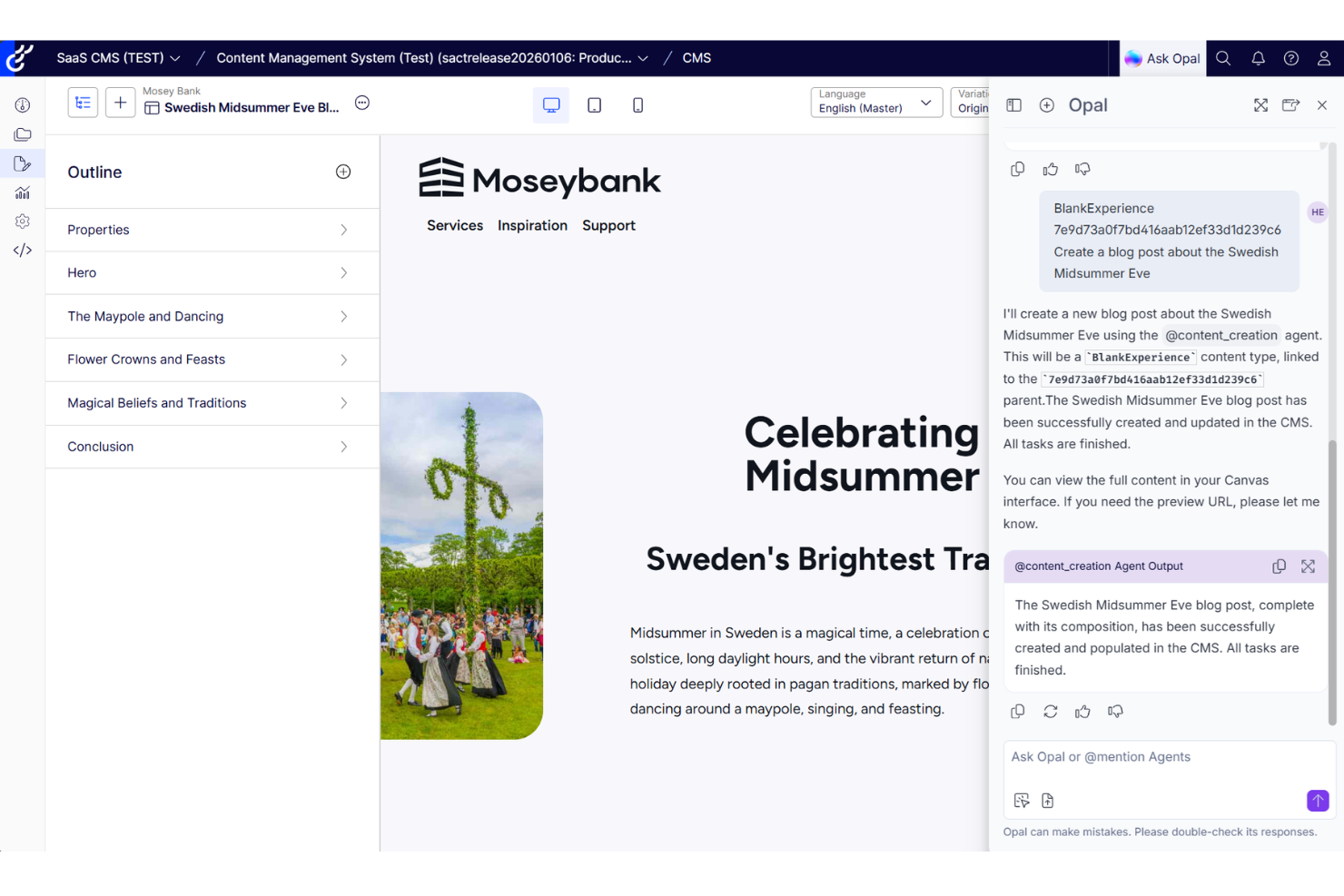Screen dimensions: 1344x896
Task: Give thumbs down to Opal's first response
Action: [x=1082, y=168]
